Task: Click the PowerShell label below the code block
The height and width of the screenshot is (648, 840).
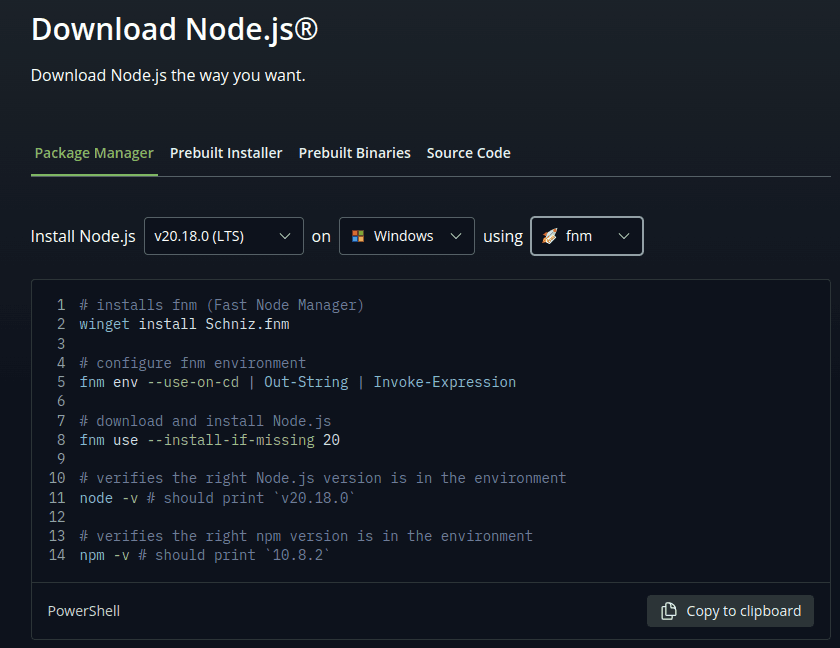Action: [83, 610]
